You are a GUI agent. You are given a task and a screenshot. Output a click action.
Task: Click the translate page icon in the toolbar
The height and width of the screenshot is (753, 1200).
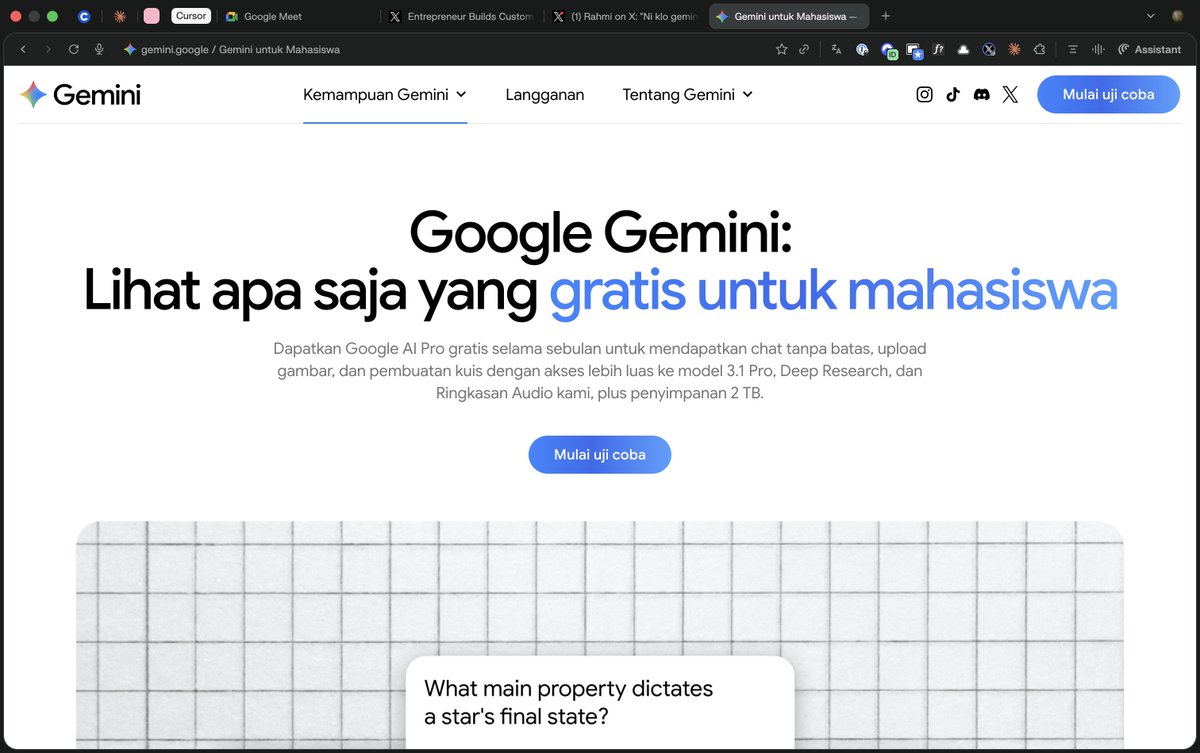click(x=836, y=49)
